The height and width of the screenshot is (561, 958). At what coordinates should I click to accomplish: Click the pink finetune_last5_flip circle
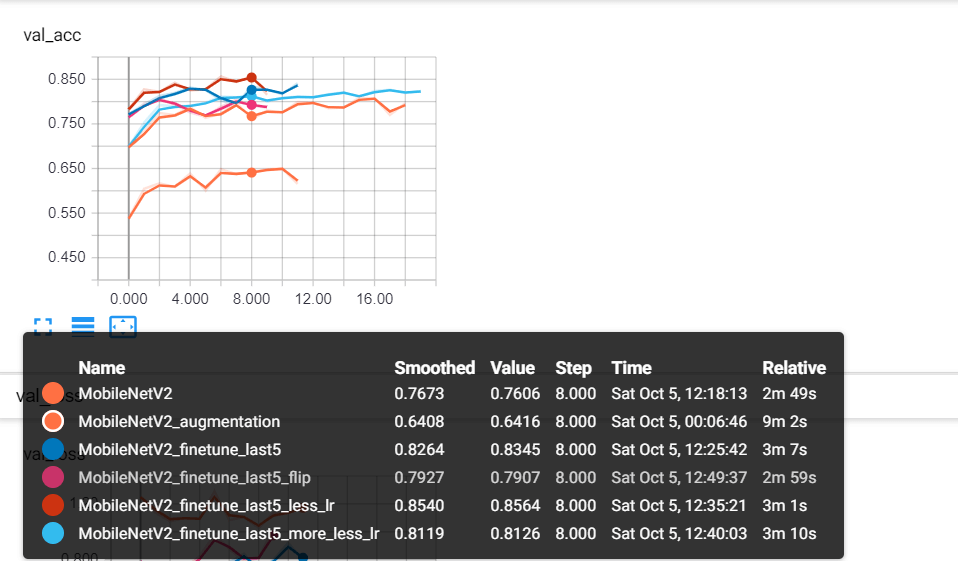tap(53, 478)
